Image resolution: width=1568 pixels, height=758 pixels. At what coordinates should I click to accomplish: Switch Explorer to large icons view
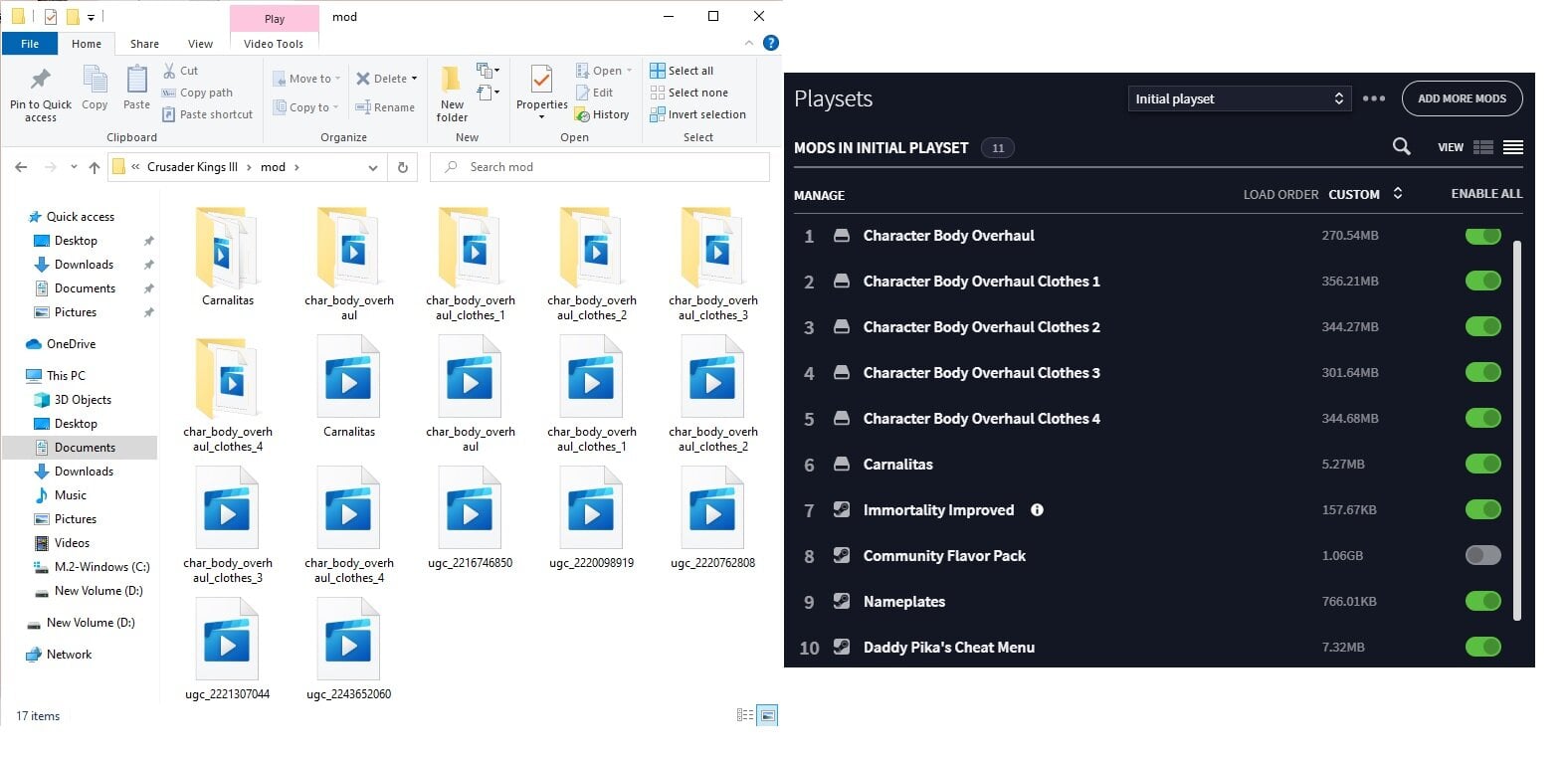point(767,715)
